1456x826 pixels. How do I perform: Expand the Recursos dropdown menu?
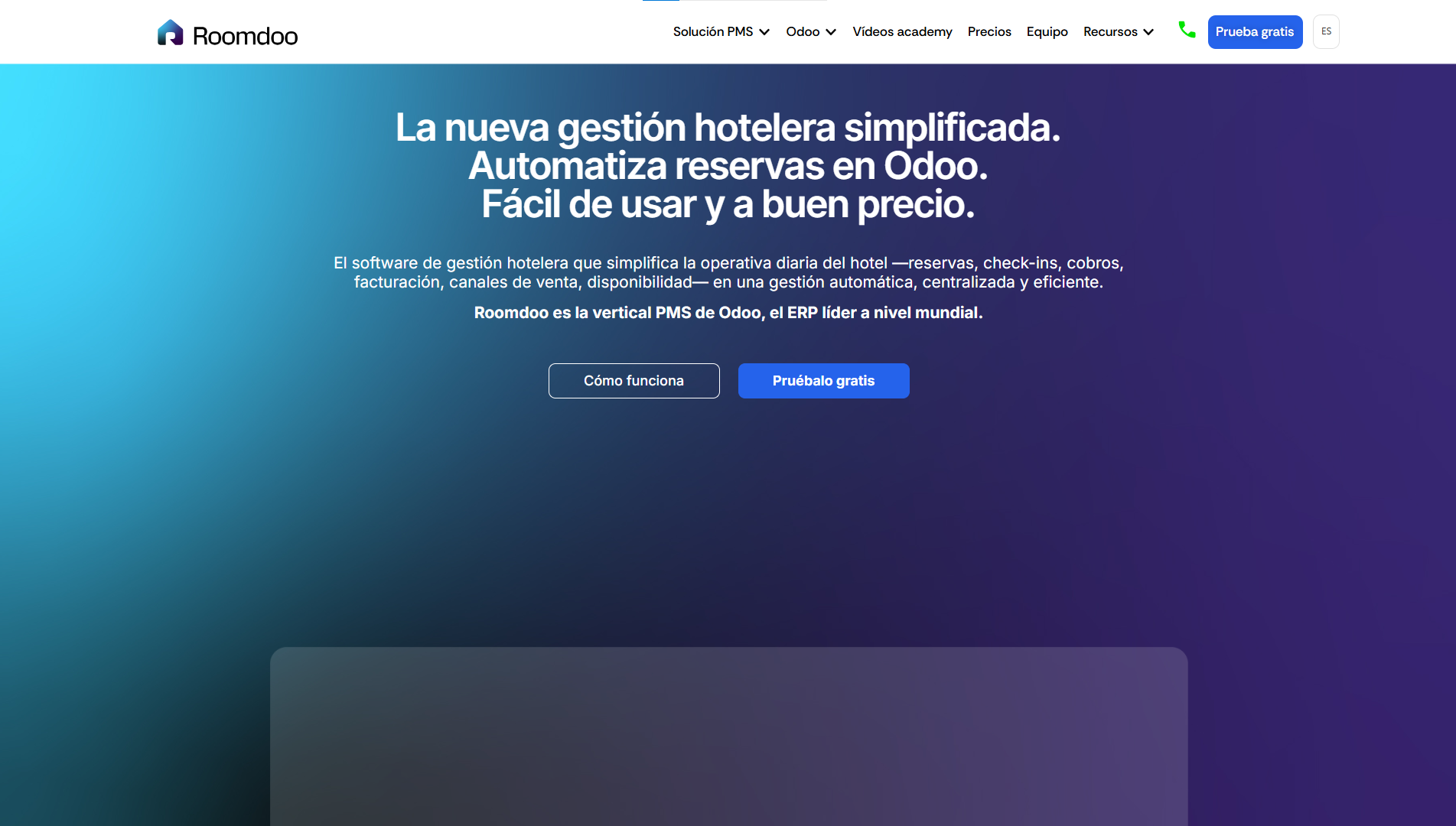tap(1119, 31)
